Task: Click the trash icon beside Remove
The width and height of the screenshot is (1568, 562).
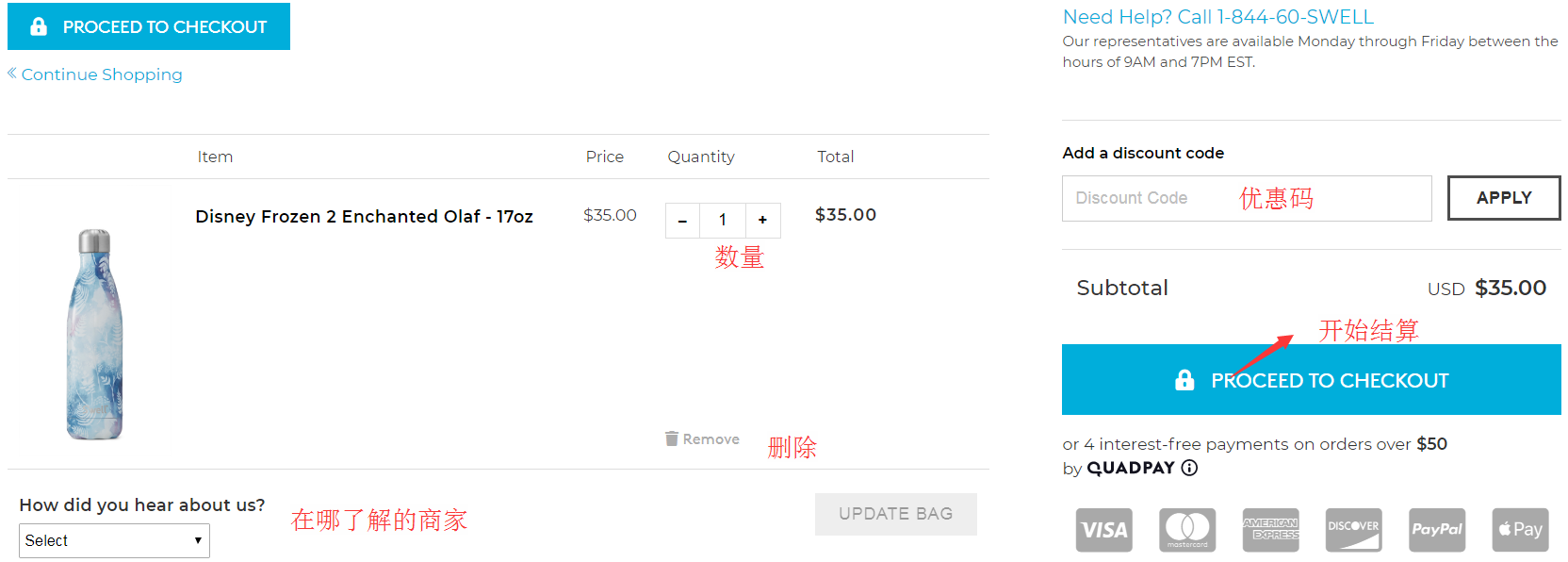Action: (672, 438)
